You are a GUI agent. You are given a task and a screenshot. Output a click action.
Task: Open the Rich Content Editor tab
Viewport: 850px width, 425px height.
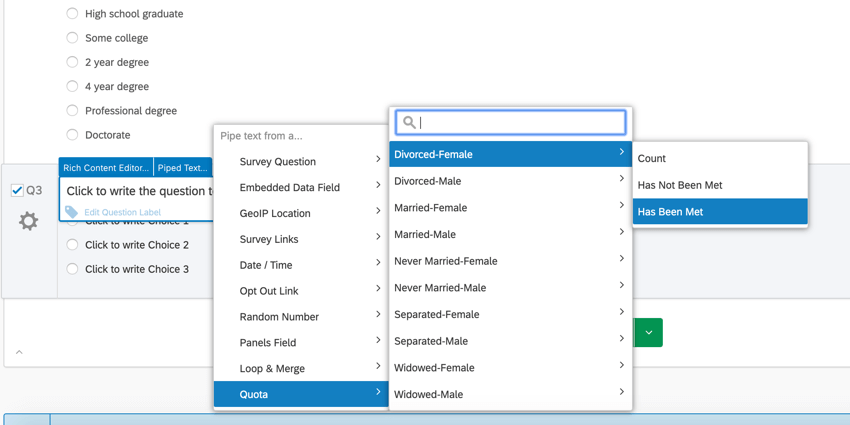coord(106,168)
